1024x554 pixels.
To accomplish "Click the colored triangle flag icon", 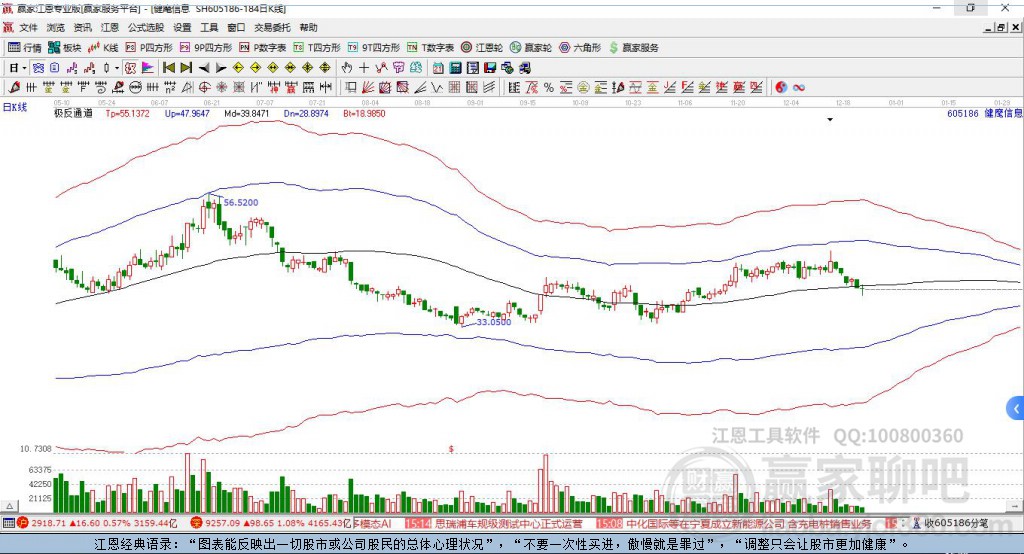I will click(x=148, y=68).
